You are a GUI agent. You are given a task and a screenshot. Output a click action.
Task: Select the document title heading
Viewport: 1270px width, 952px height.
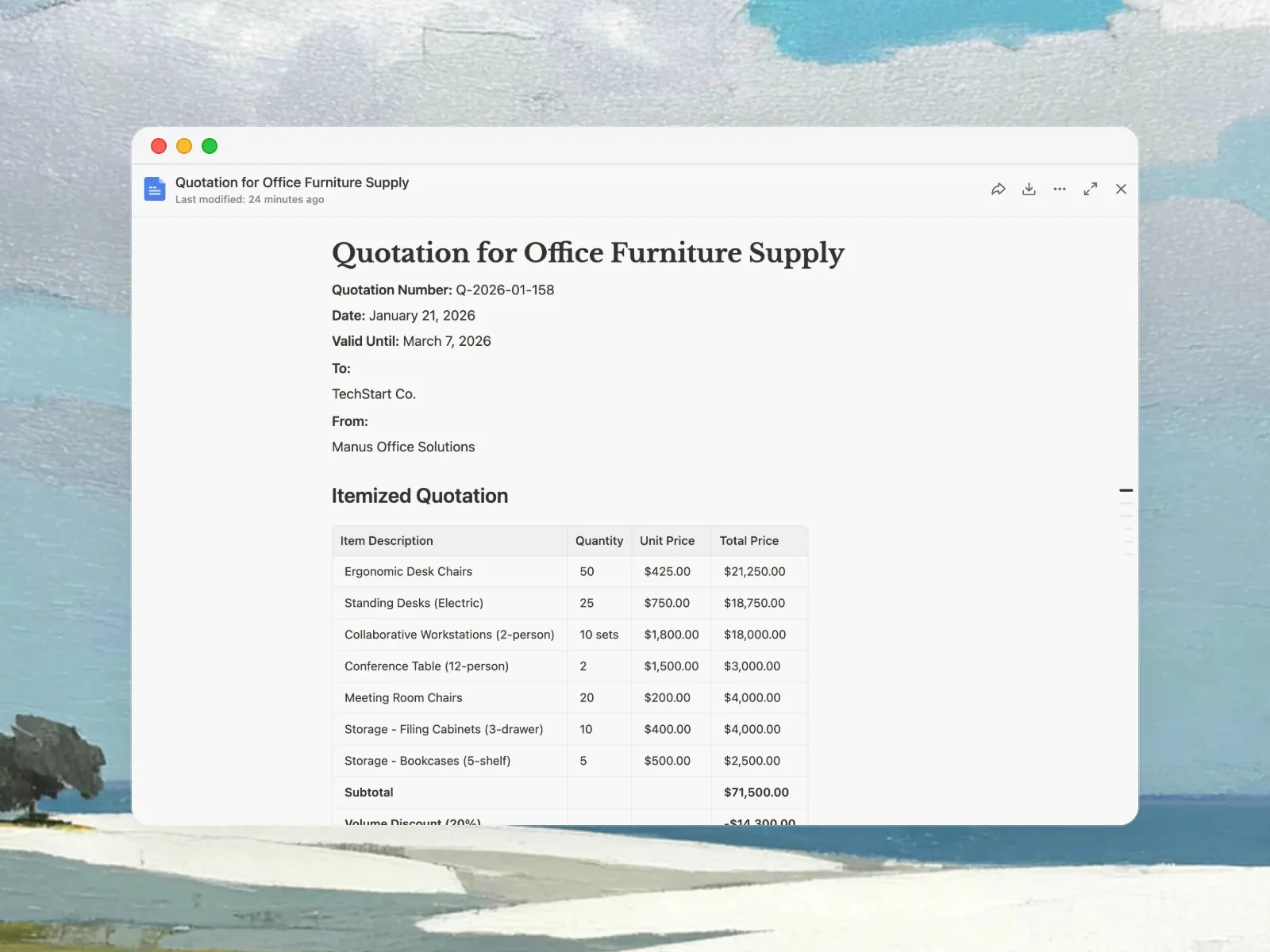[x=587, y=254]
